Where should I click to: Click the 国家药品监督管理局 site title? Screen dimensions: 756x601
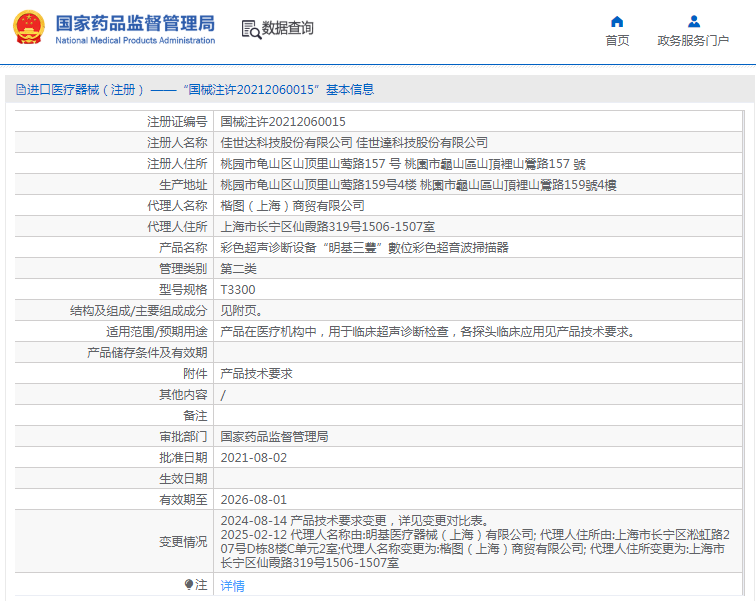135,23
